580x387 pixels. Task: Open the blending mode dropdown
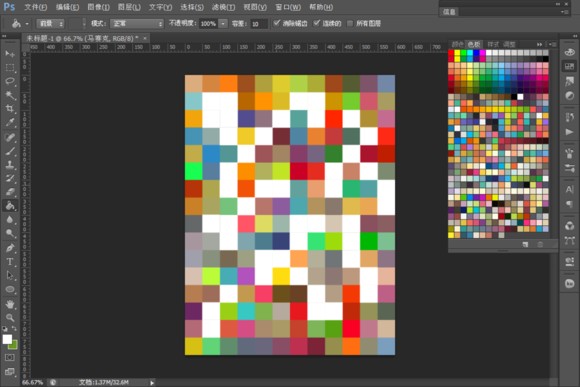[137, 24]
